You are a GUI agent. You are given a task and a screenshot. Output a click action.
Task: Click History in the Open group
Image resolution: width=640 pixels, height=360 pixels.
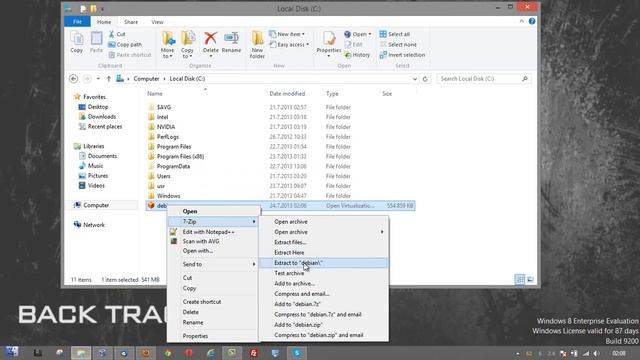click(x=357, y=55)
